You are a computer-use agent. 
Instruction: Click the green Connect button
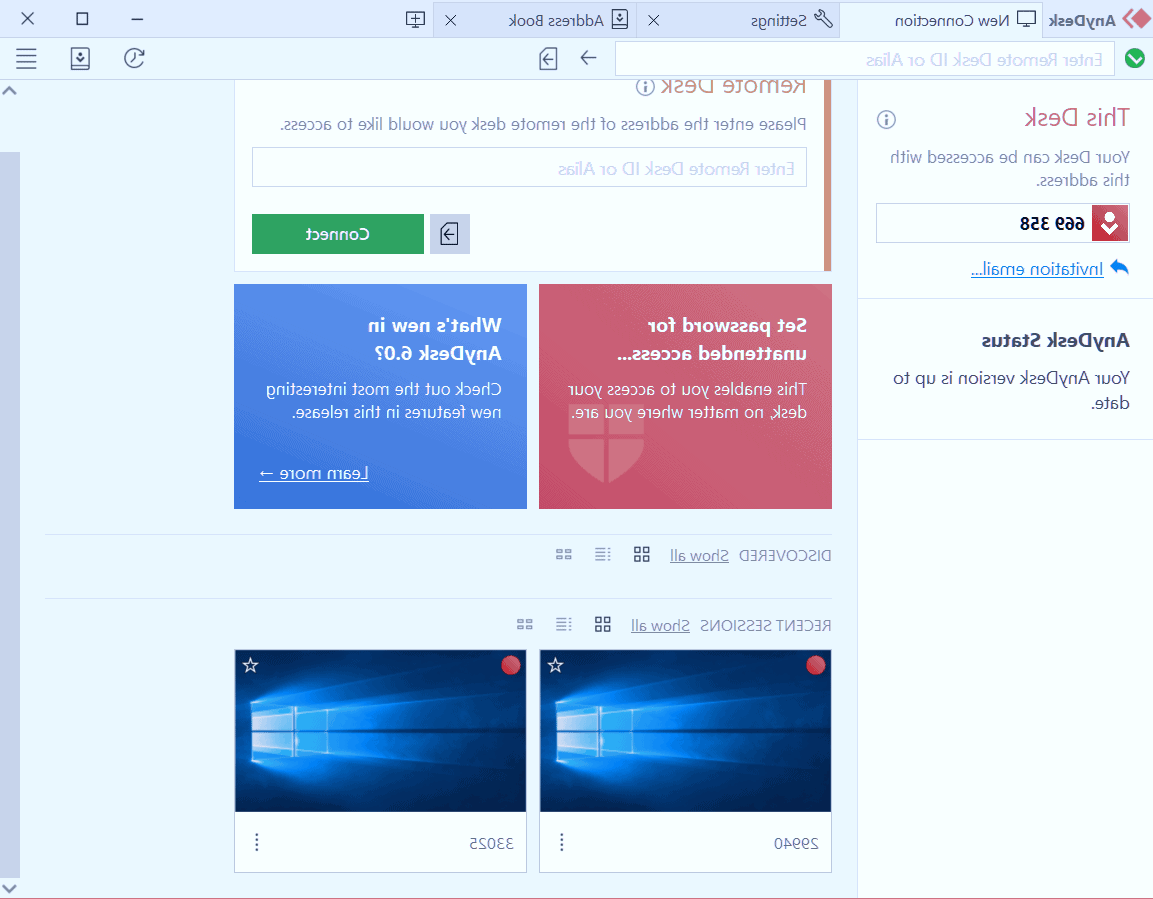point(338,233)
